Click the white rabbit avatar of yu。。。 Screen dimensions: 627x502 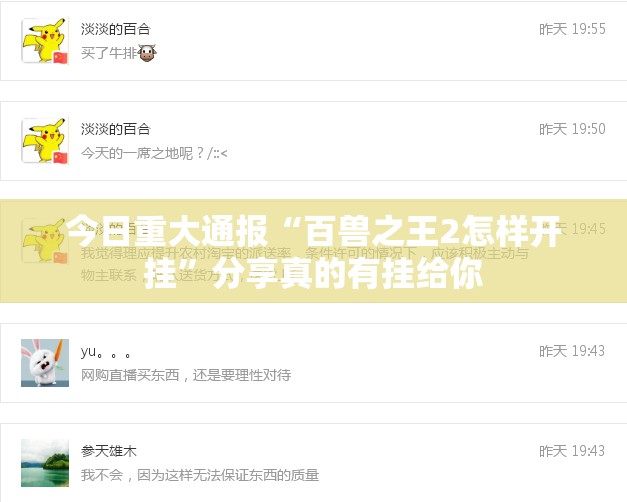(x=45, y=363)
